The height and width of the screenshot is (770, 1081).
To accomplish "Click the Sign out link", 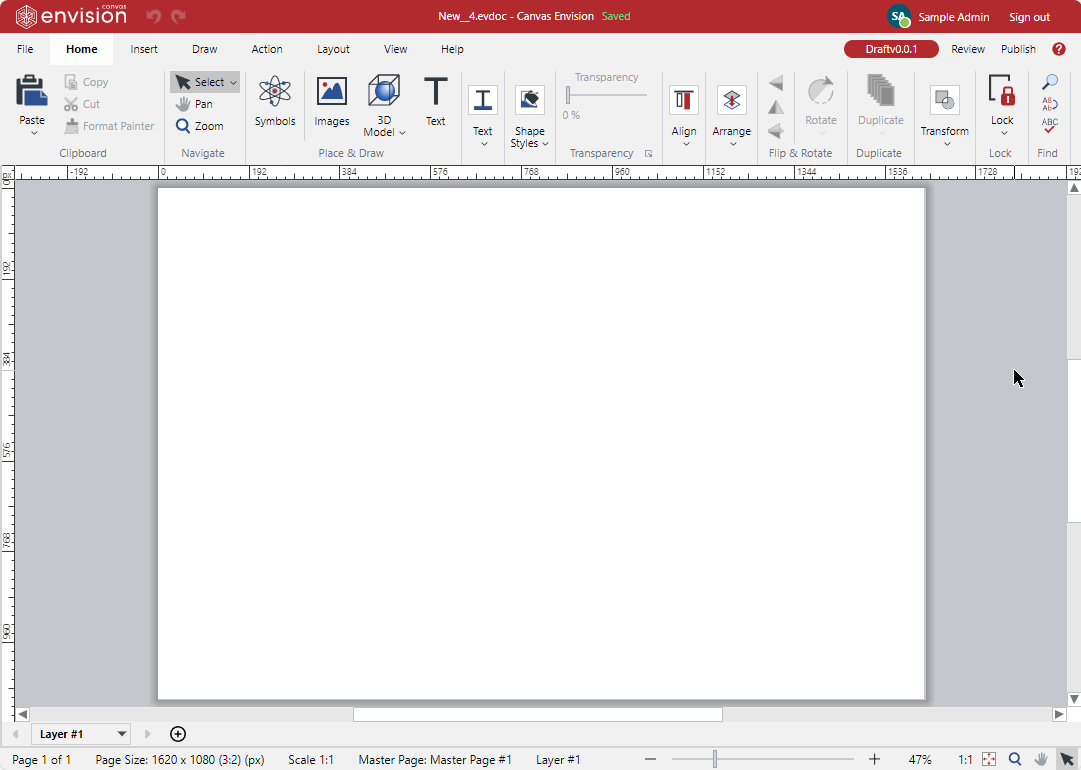I will click(x=1029, y=17).
